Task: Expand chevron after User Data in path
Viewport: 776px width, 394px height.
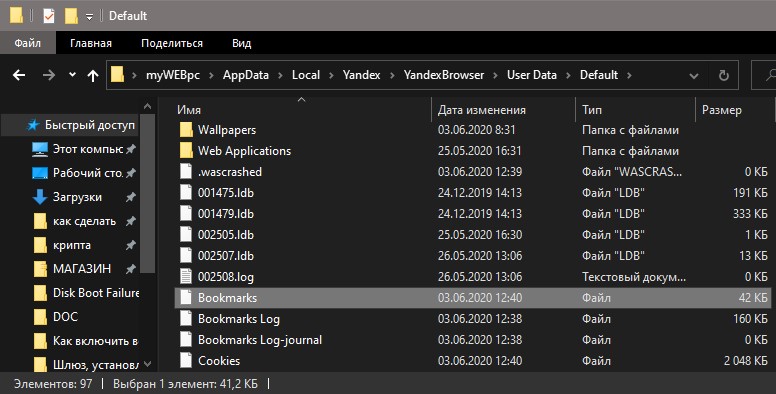Action: (568, 76)
